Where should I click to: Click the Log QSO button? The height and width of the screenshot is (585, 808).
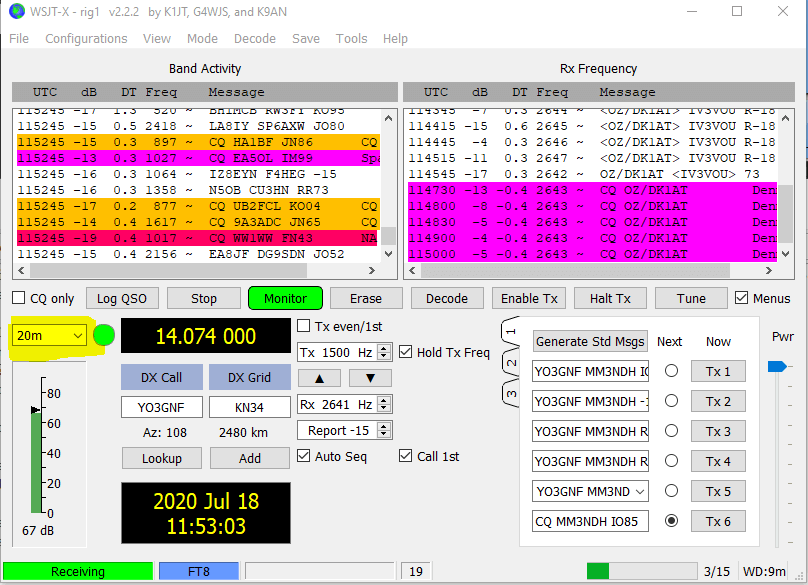[x=122, y=298]
